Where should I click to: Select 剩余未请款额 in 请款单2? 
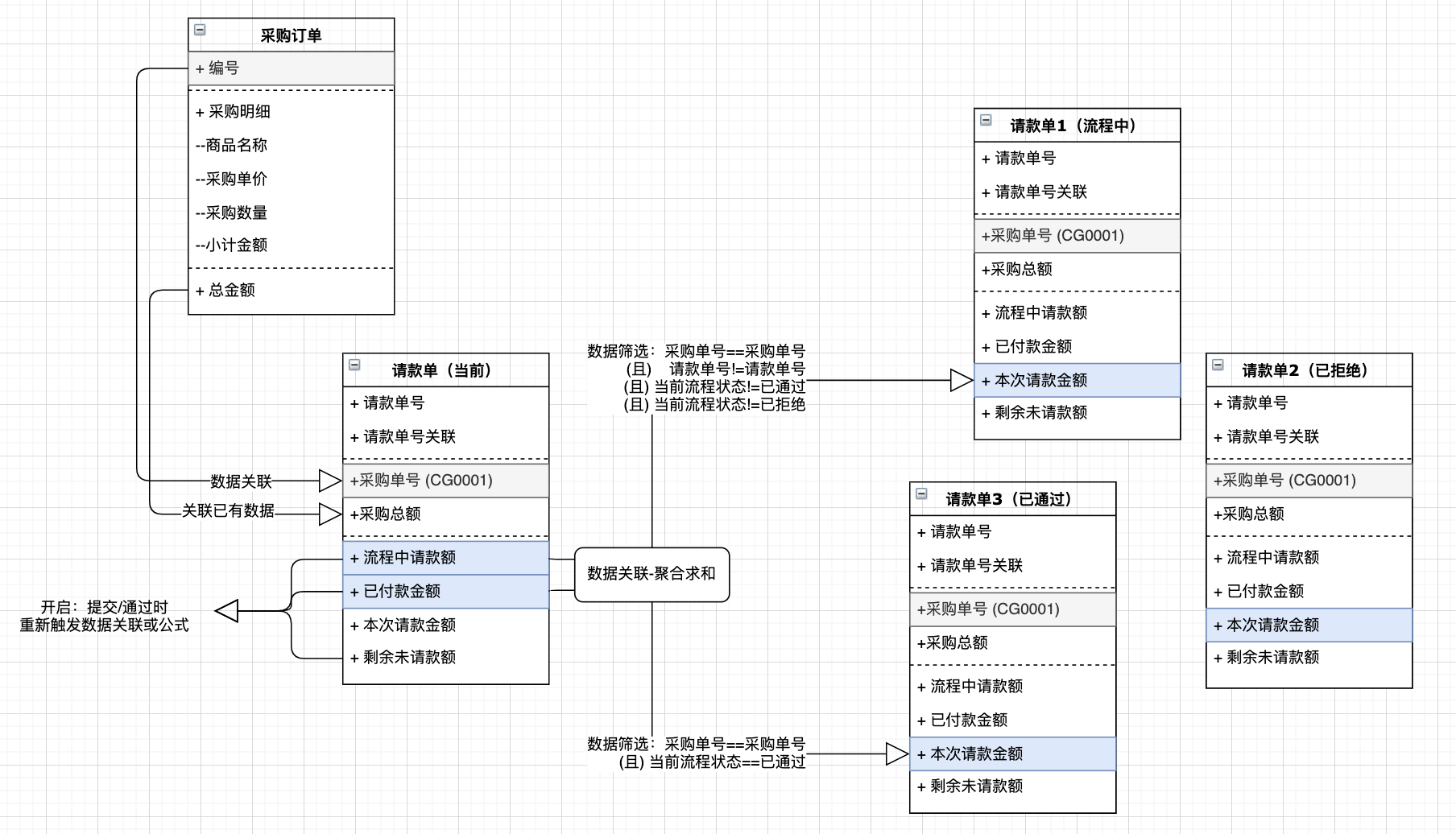point(1309,658)
